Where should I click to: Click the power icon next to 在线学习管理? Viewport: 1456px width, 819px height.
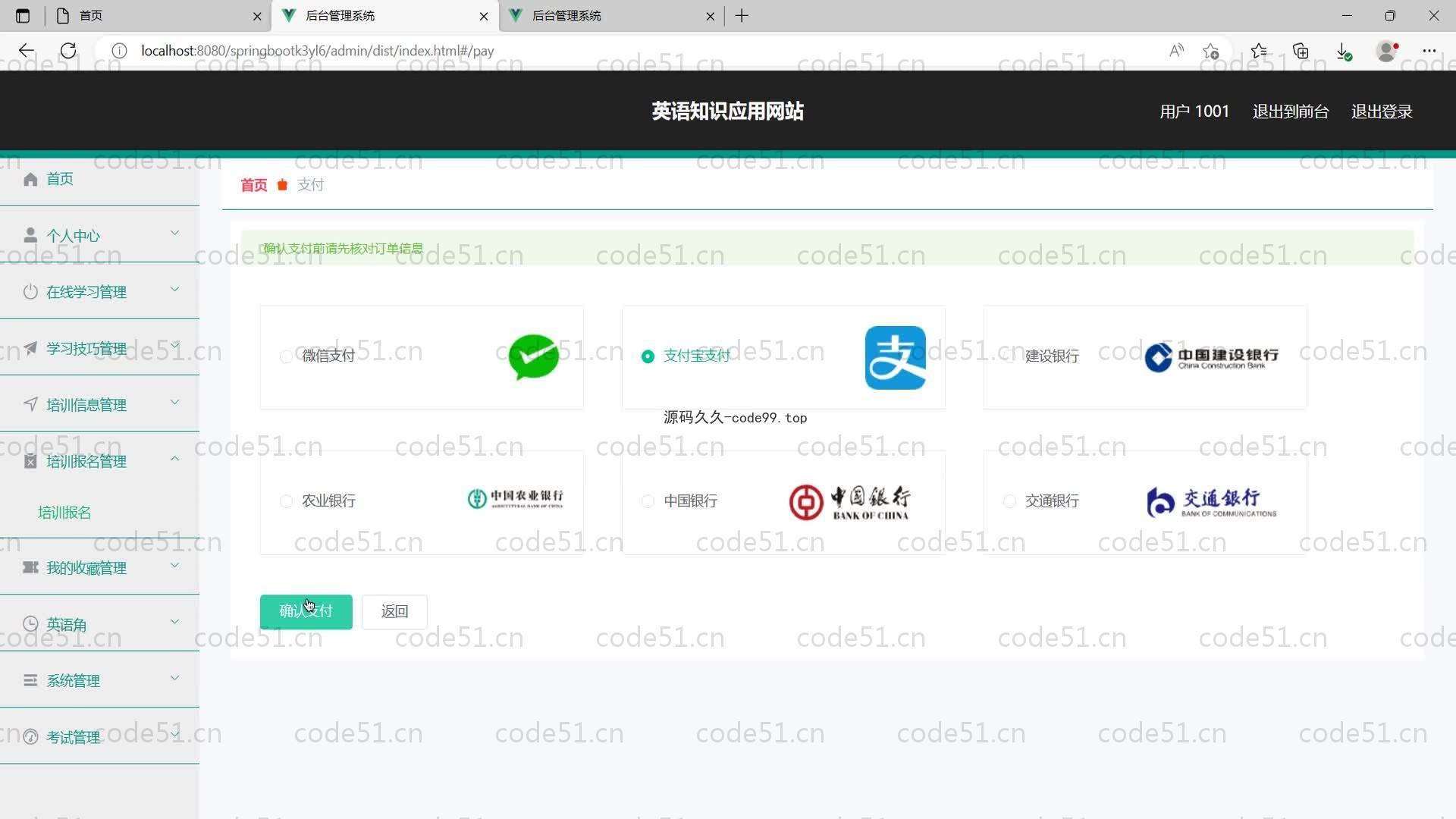click(30, 292)
